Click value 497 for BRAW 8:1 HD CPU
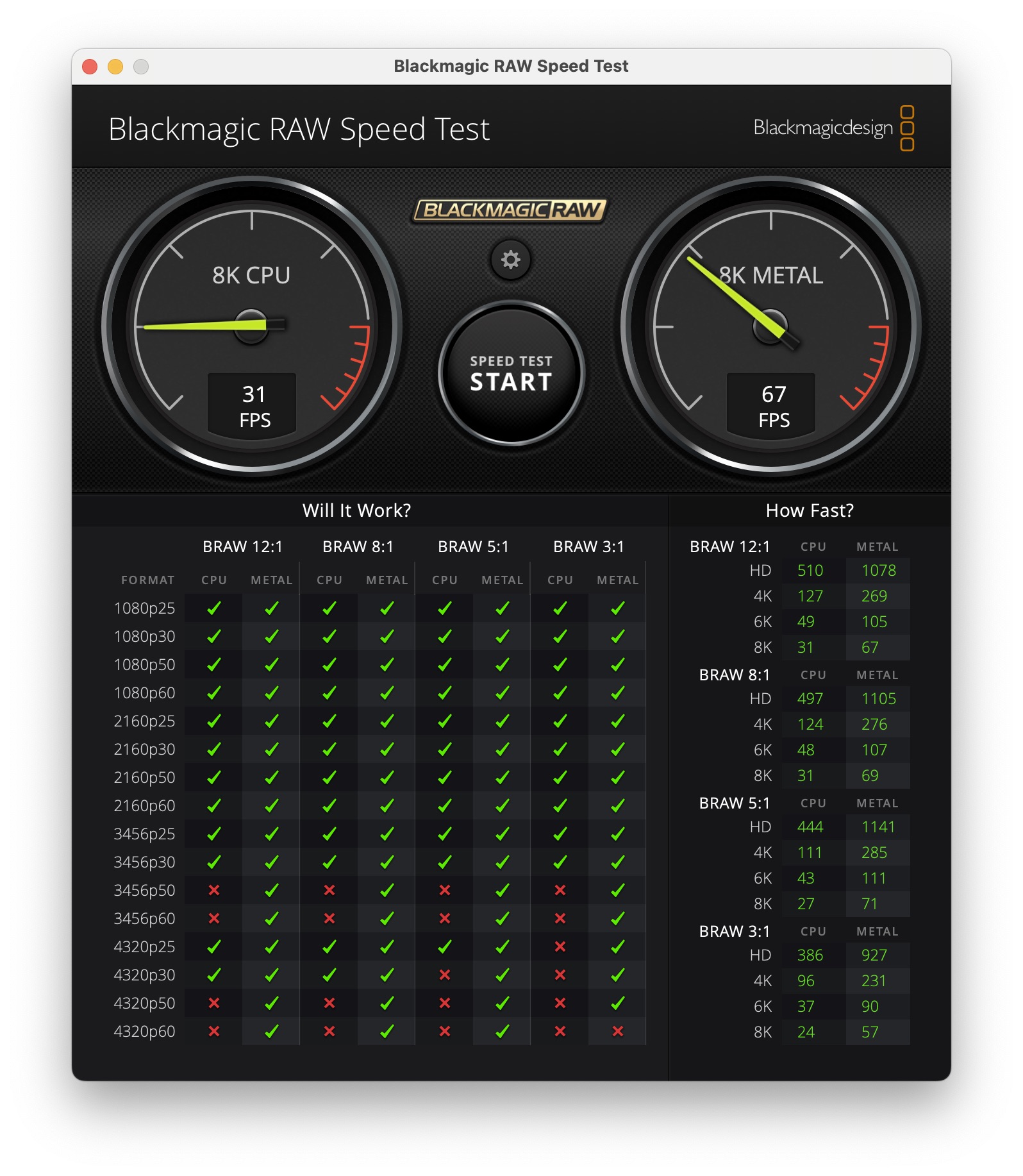 point(810,698)
